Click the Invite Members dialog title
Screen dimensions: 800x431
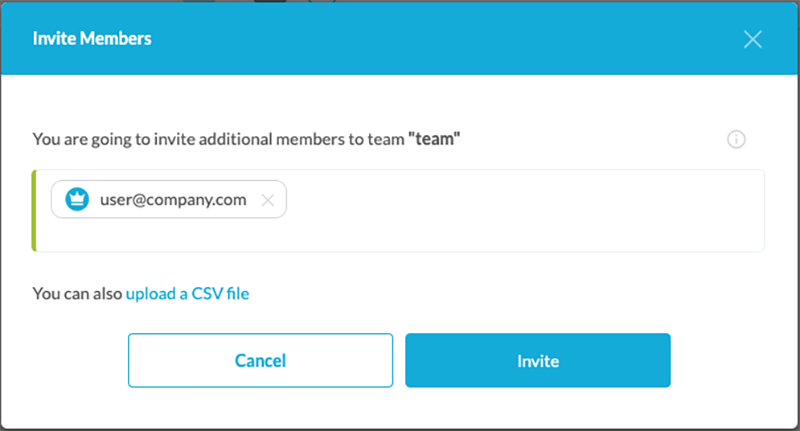[92, 39]
